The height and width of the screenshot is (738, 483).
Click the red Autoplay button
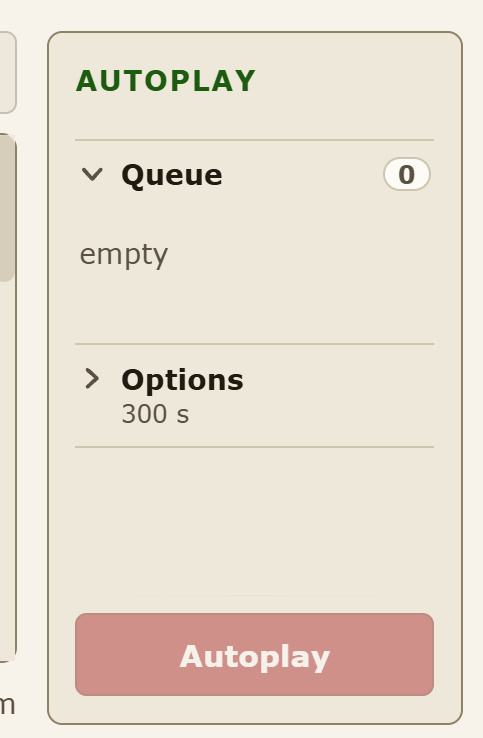[254, 654]
